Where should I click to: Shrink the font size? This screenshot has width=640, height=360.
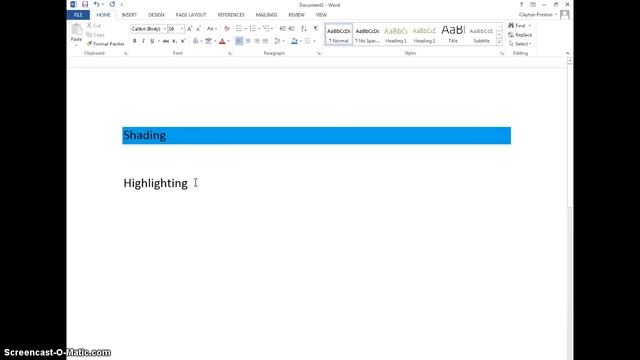coord(198,29)
